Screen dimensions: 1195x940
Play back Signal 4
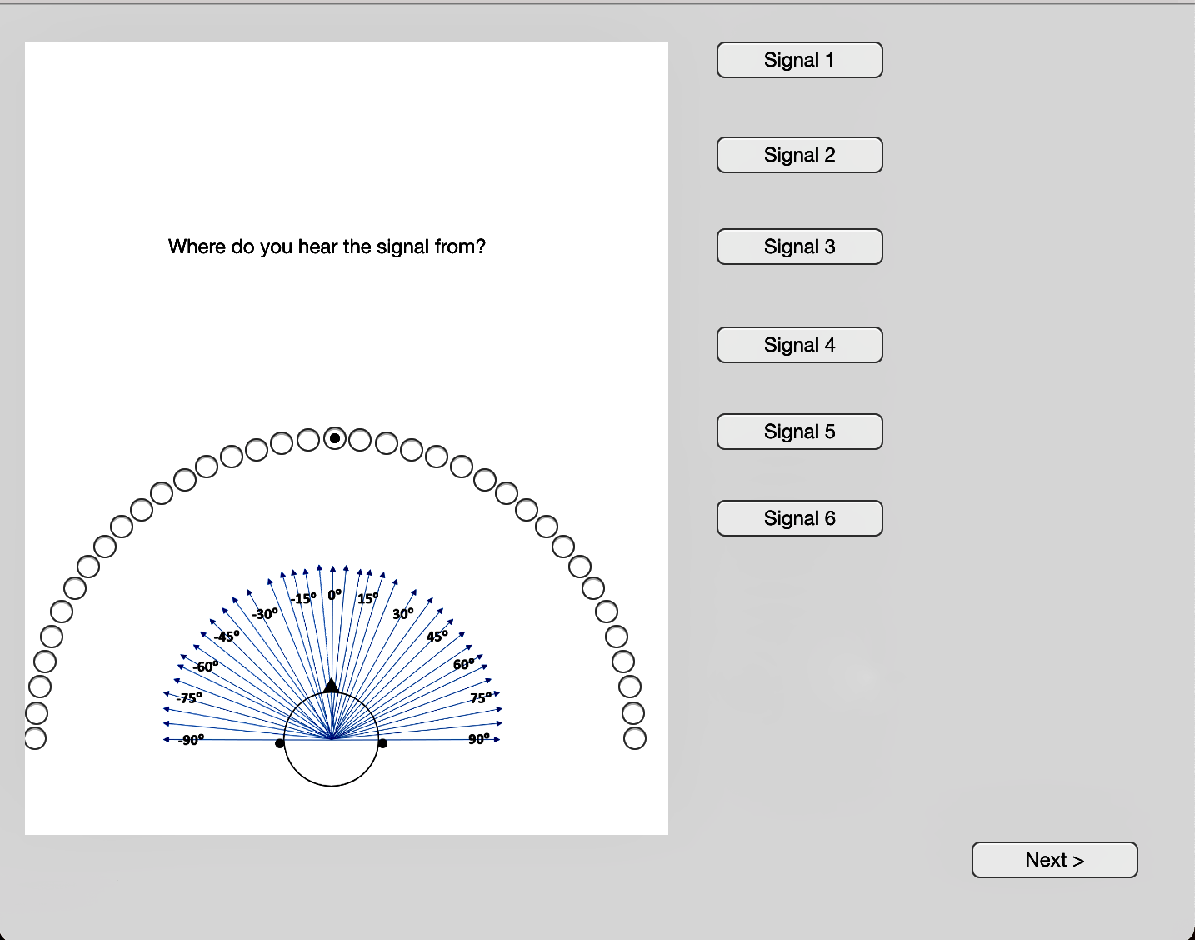click(x=799, y=345)
